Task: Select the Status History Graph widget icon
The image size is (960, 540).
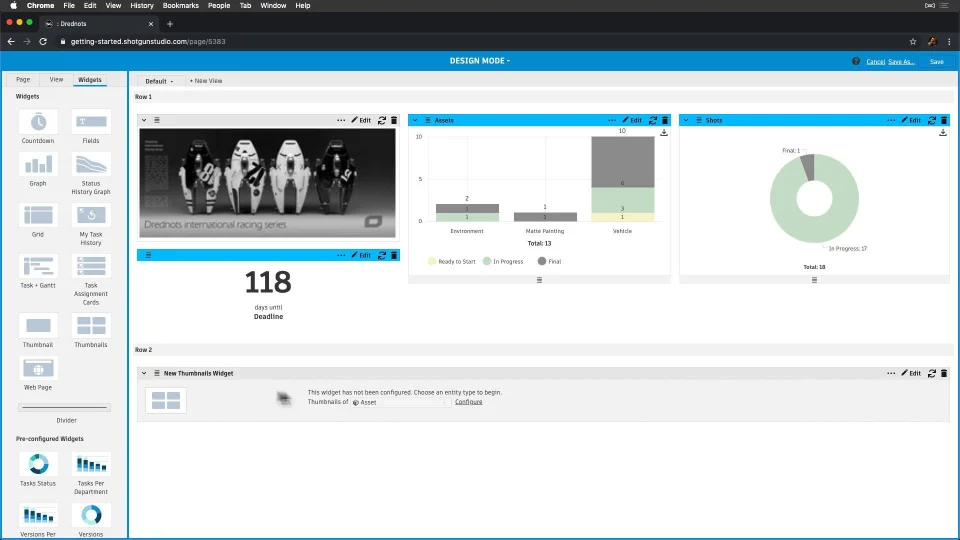Action: 91,165
